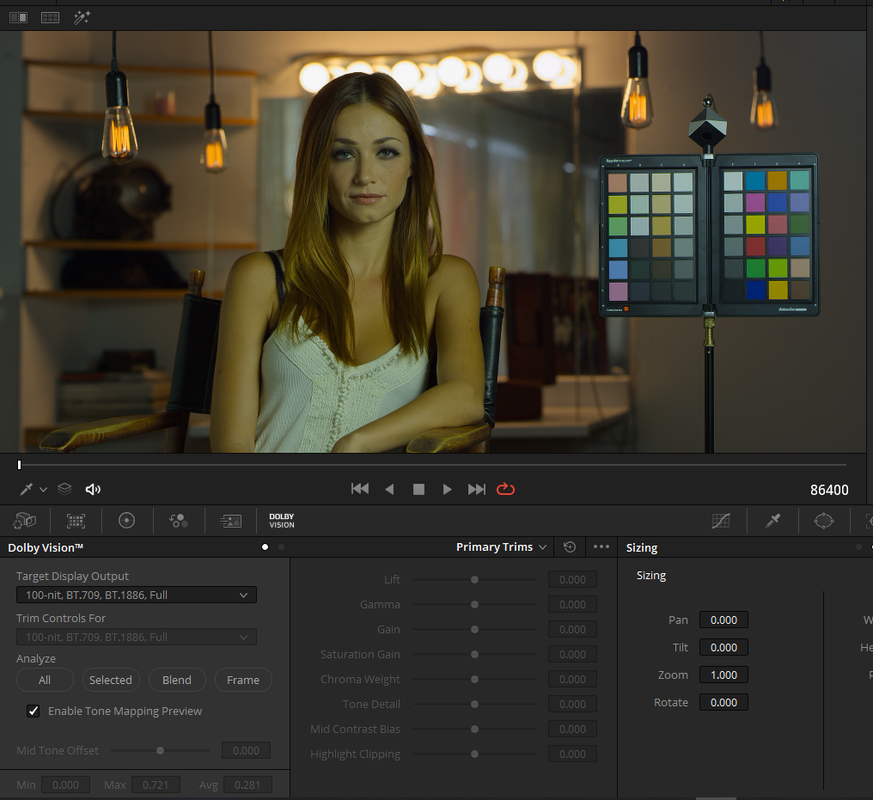Click the Zoom value field
Viewport: 873px width, 800px height.
(x=724, y=675)
